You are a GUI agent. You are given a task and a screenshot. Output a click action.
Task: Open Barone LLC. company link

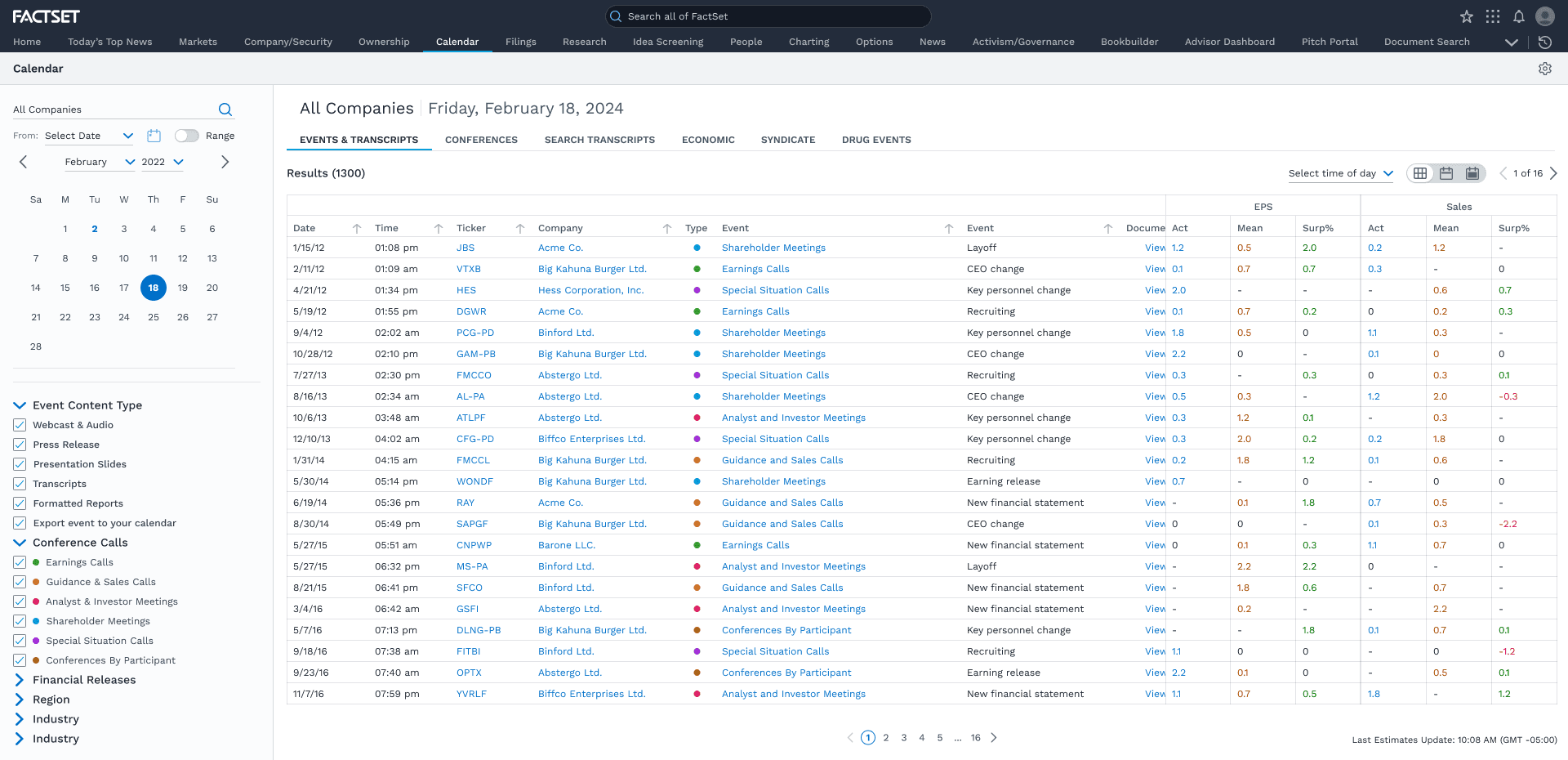coord(567,545)
